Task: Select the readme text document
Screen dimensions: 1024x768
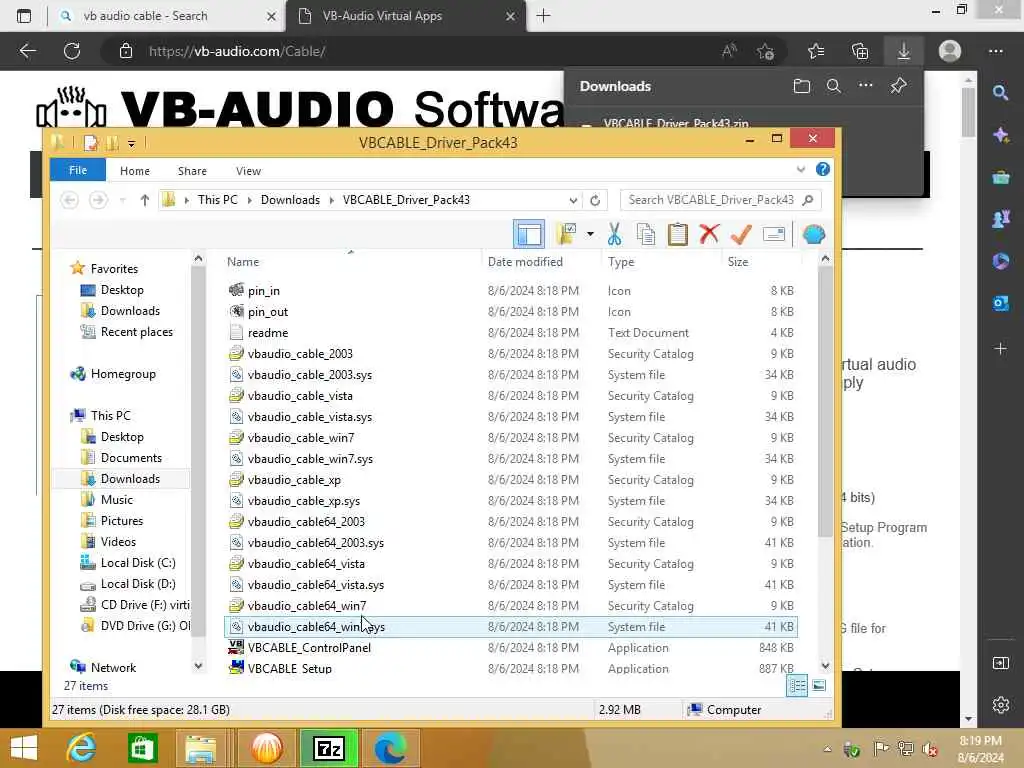Action: pyautogui.click(x=509, y=332)
